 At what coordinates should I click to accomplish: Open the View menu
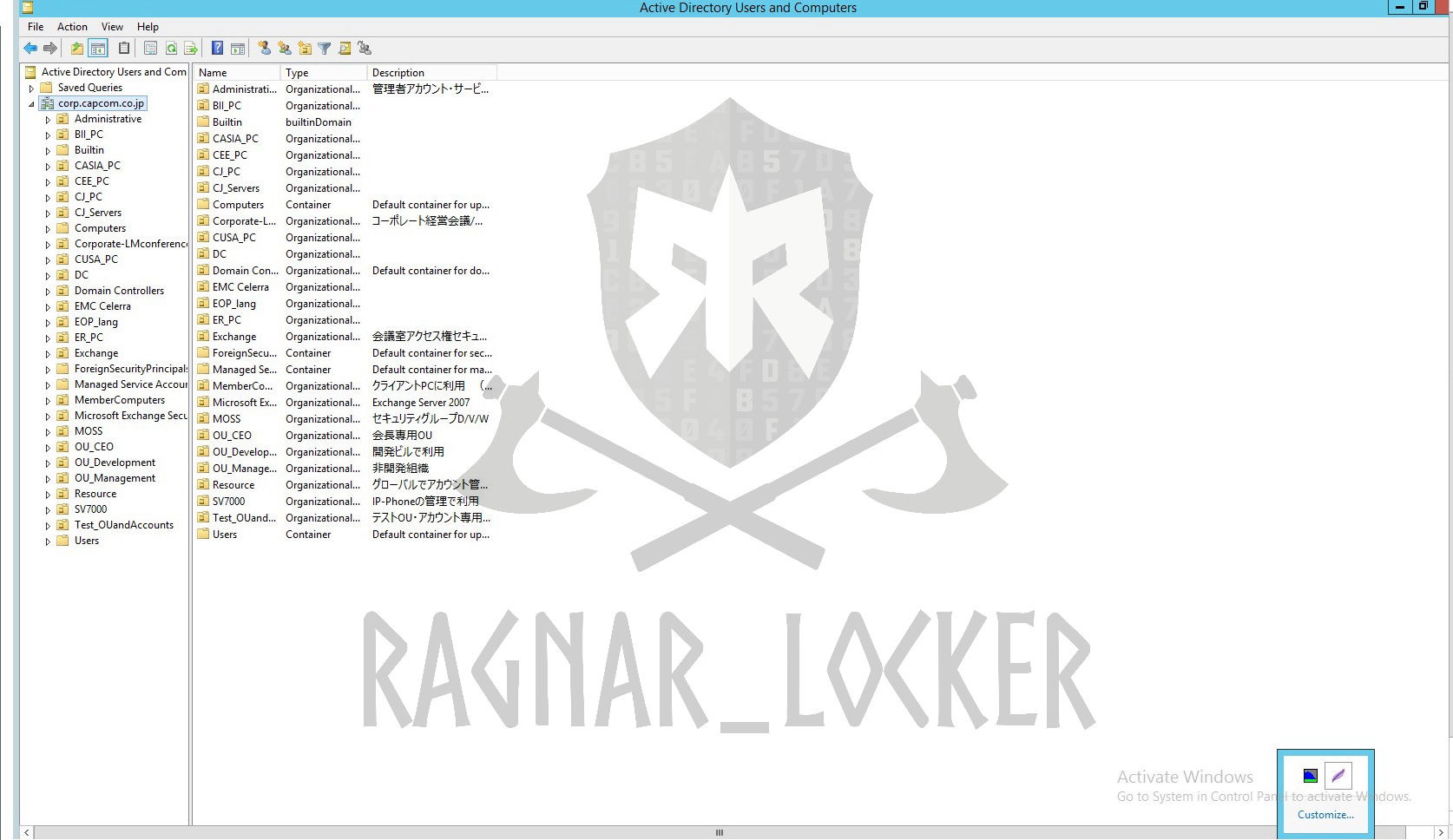[112, 27]
